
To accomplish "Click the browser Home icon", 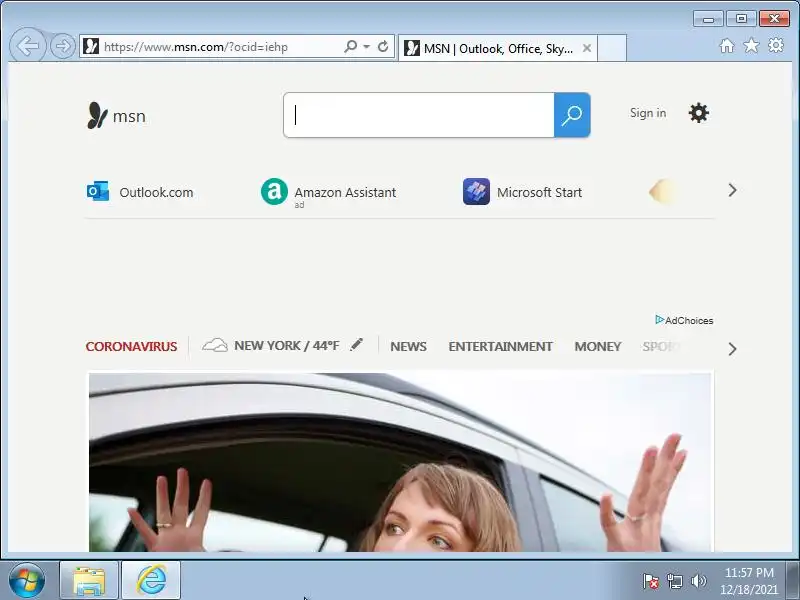I will click(727, 46).
